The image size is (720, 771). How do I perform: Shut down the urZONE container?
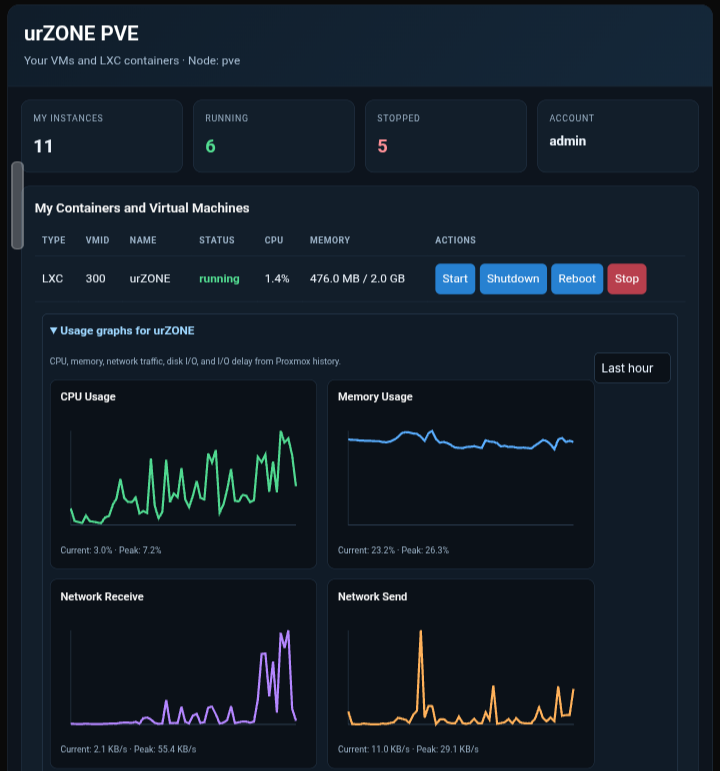513,279
